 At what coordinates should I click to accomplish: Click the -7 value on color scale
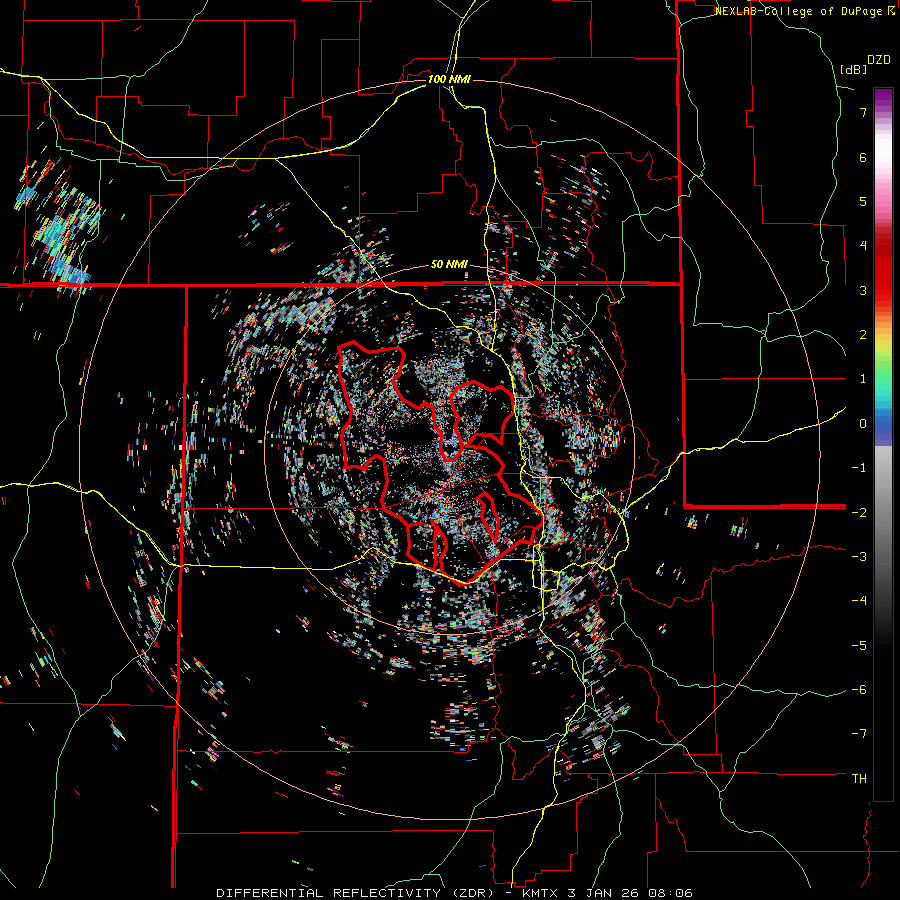point(859,734)
